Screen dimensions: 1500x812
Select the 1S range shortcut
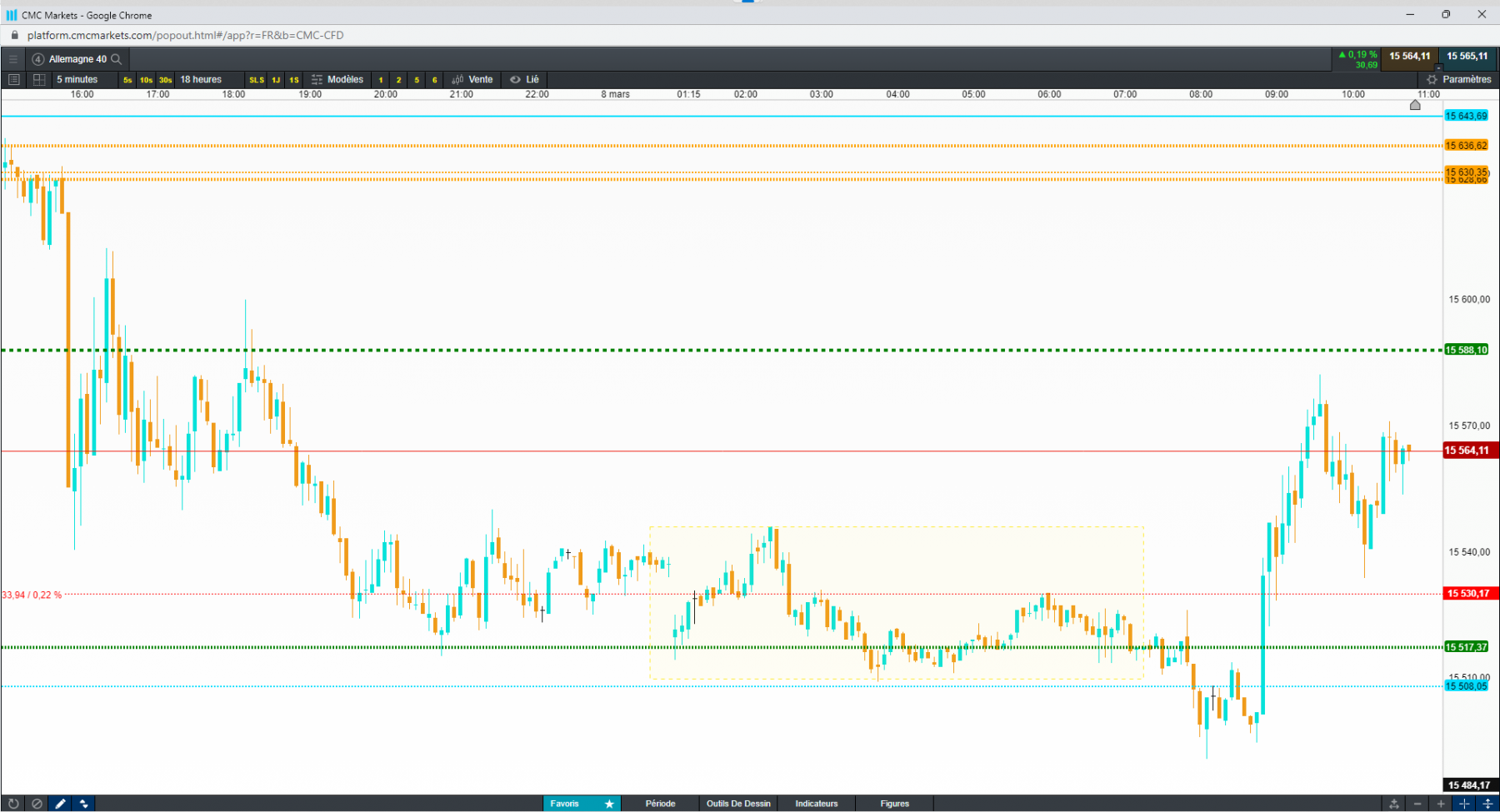(x=294, y=80)
